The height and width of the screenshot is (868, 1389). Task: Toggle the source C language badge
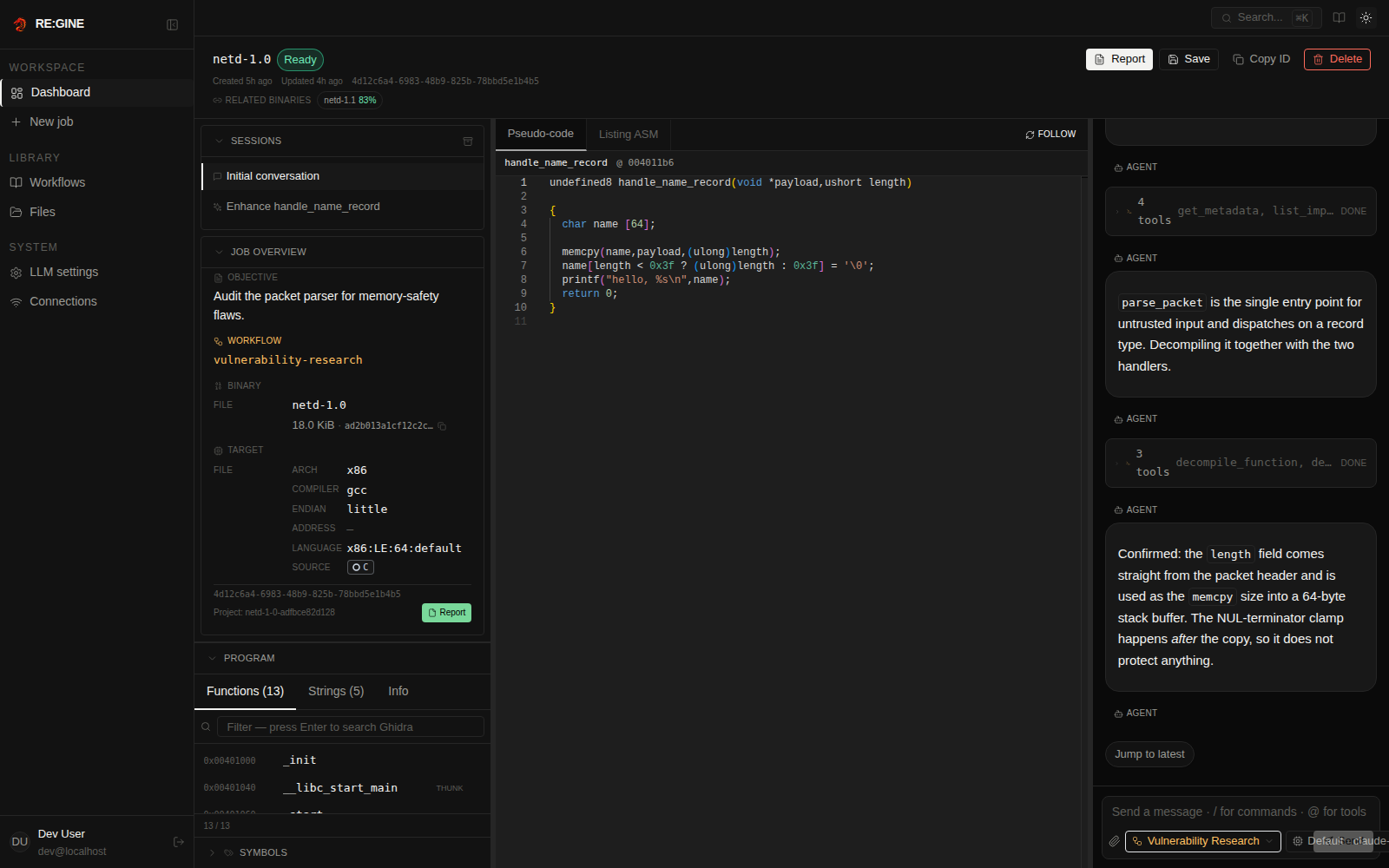click(360, 567)
